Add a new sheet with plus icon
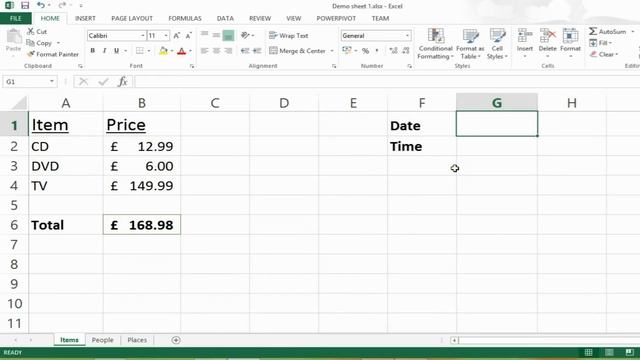This screenshot has width=640, height=360. (176, 340)
